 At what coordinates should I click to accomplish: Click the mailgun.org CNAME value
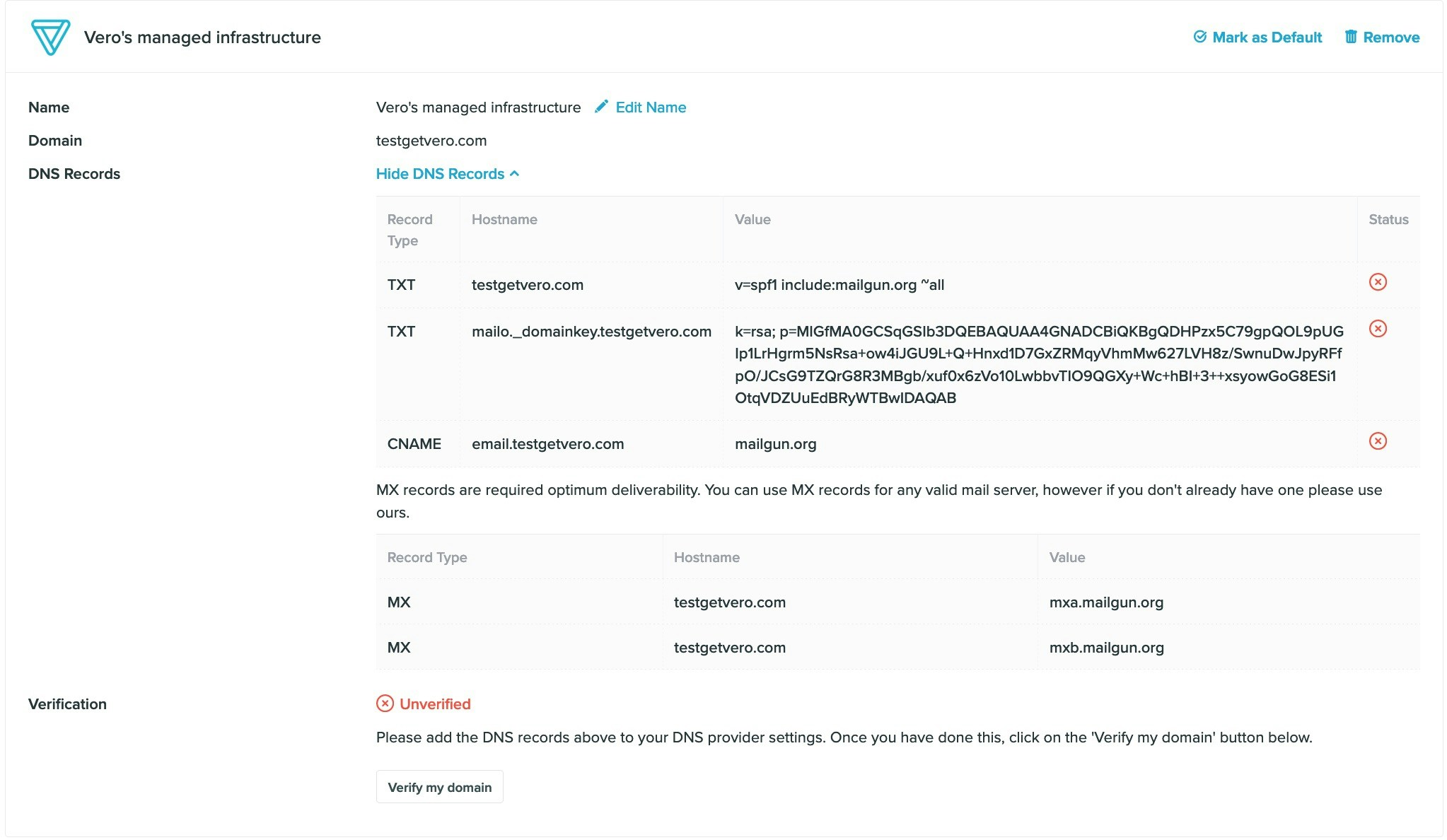tap(775, 443)
